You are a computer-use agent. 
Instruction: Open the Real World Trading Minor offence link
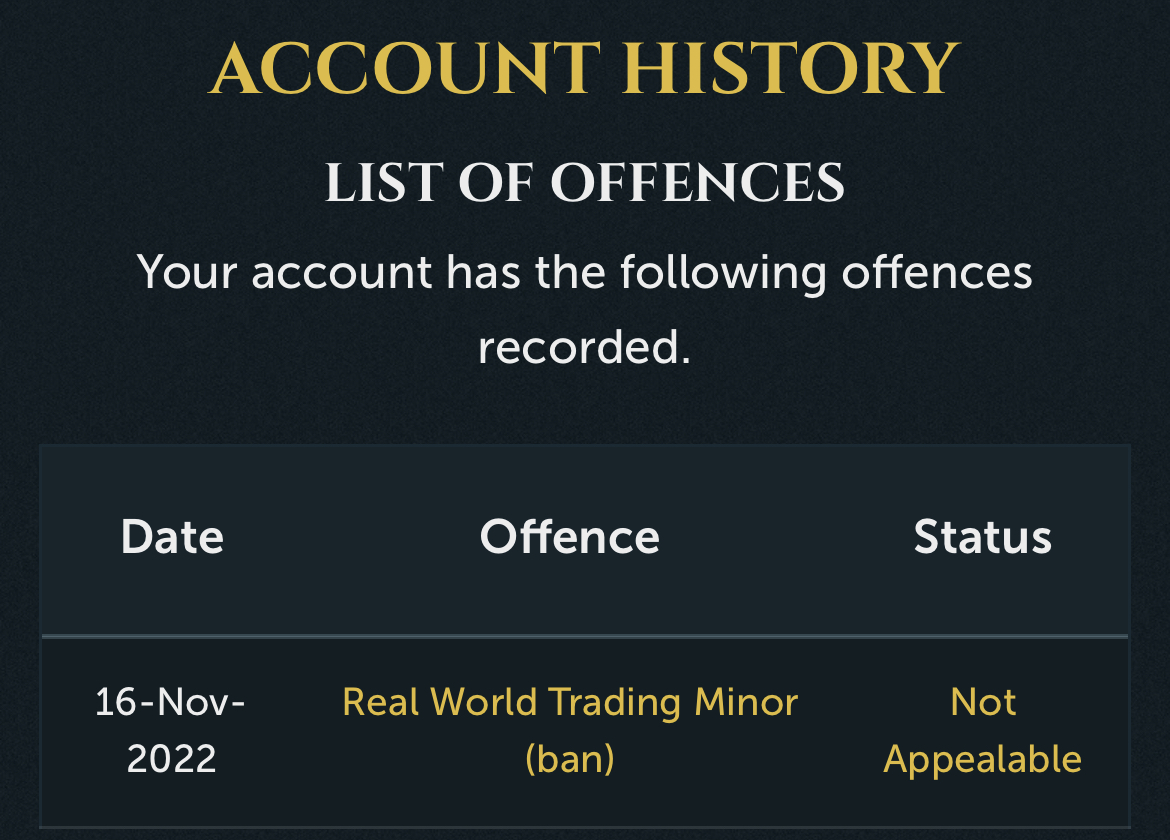tap(570, 730)
